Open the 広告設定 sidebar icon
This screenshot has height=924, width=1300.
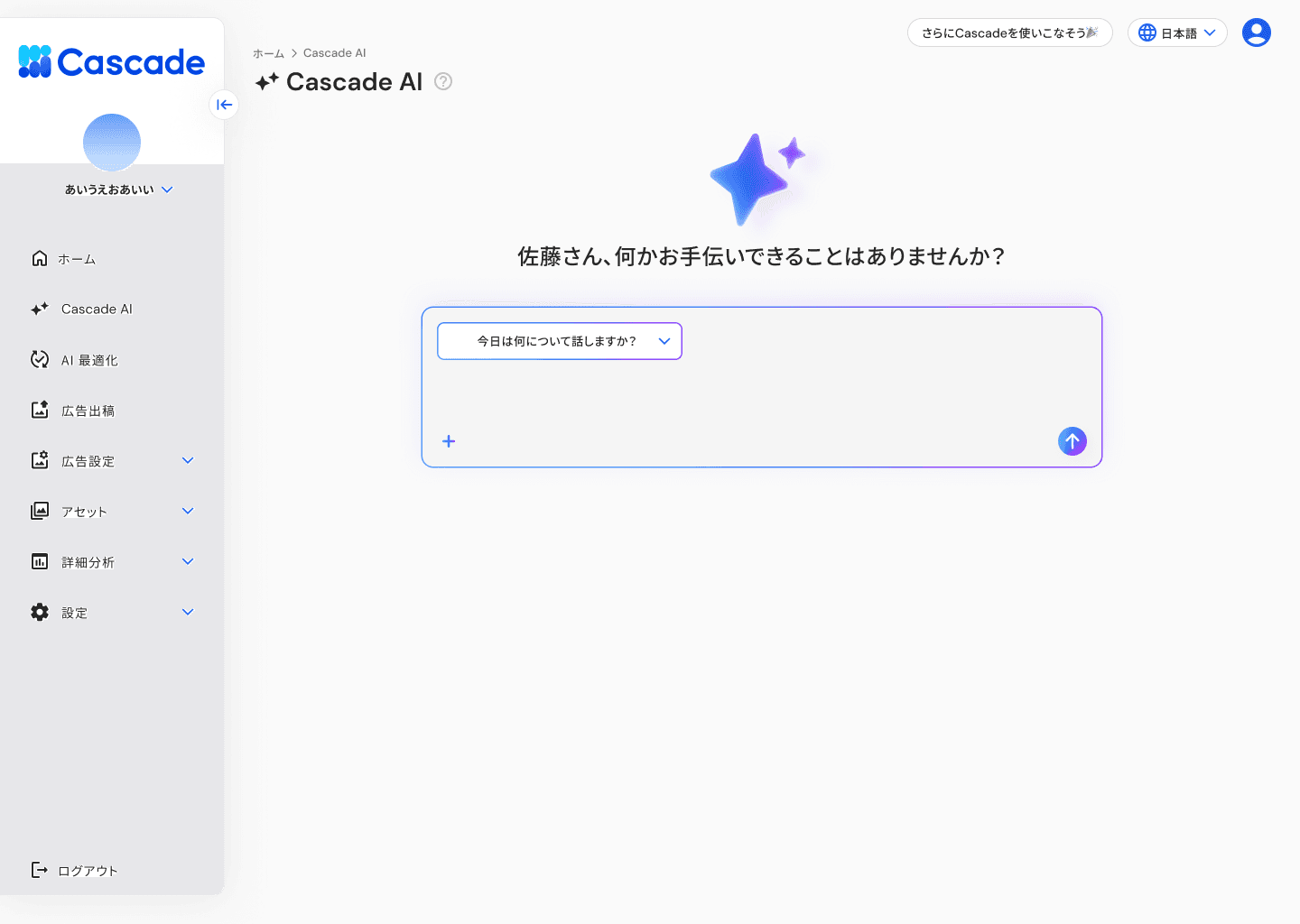[40, 460]
